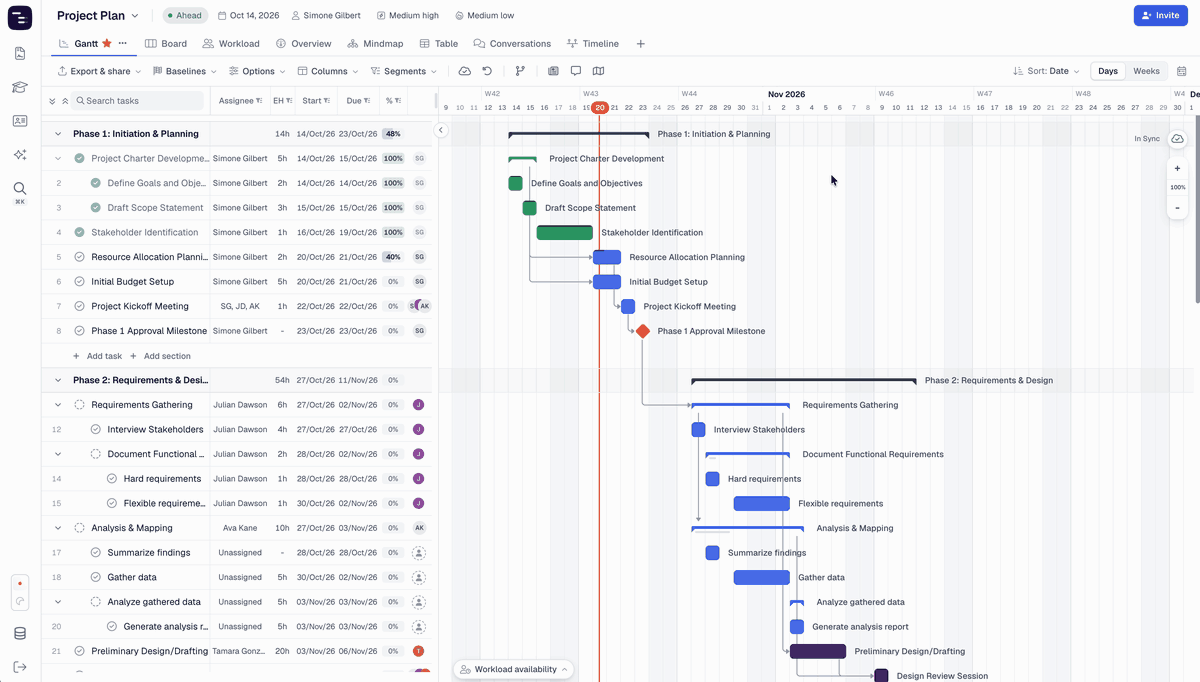This screenshot has height=682, width=1200.
Task: Toggle completion of Define Goals and Objectives
Action: 95,183
